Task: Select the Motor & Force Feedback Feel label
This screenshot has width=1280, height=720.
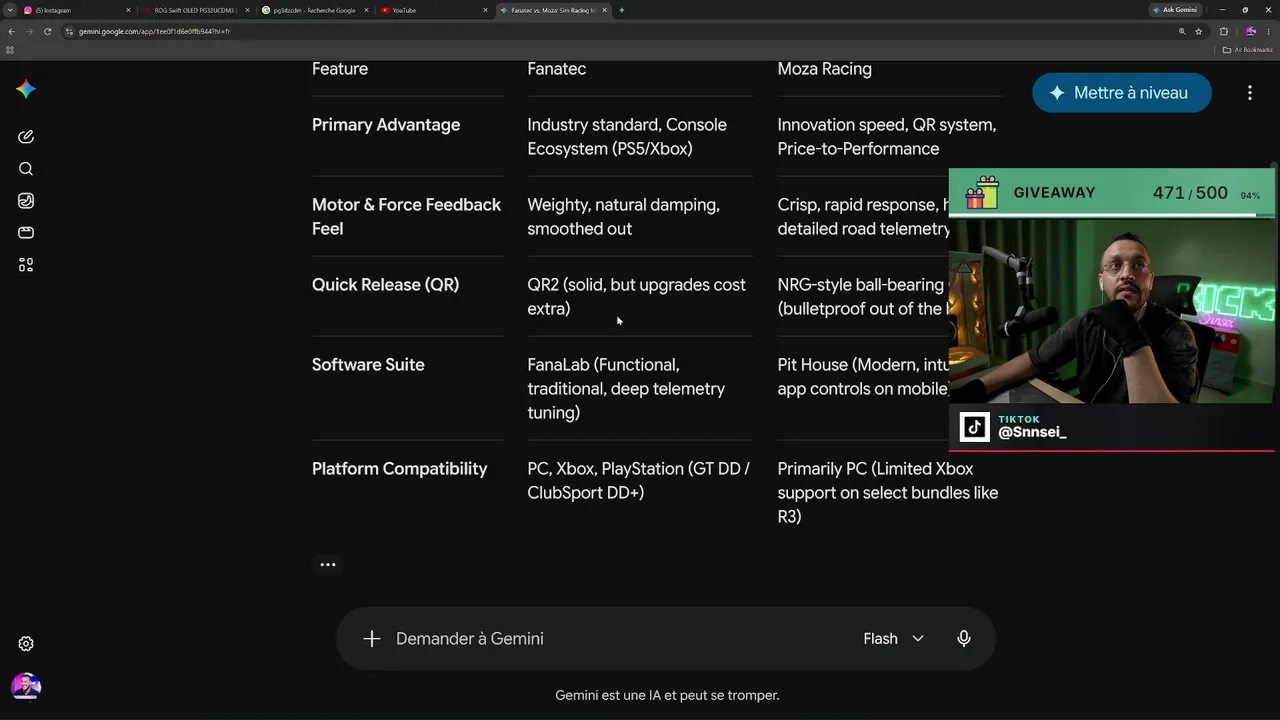Action: [x=407, y=217]
